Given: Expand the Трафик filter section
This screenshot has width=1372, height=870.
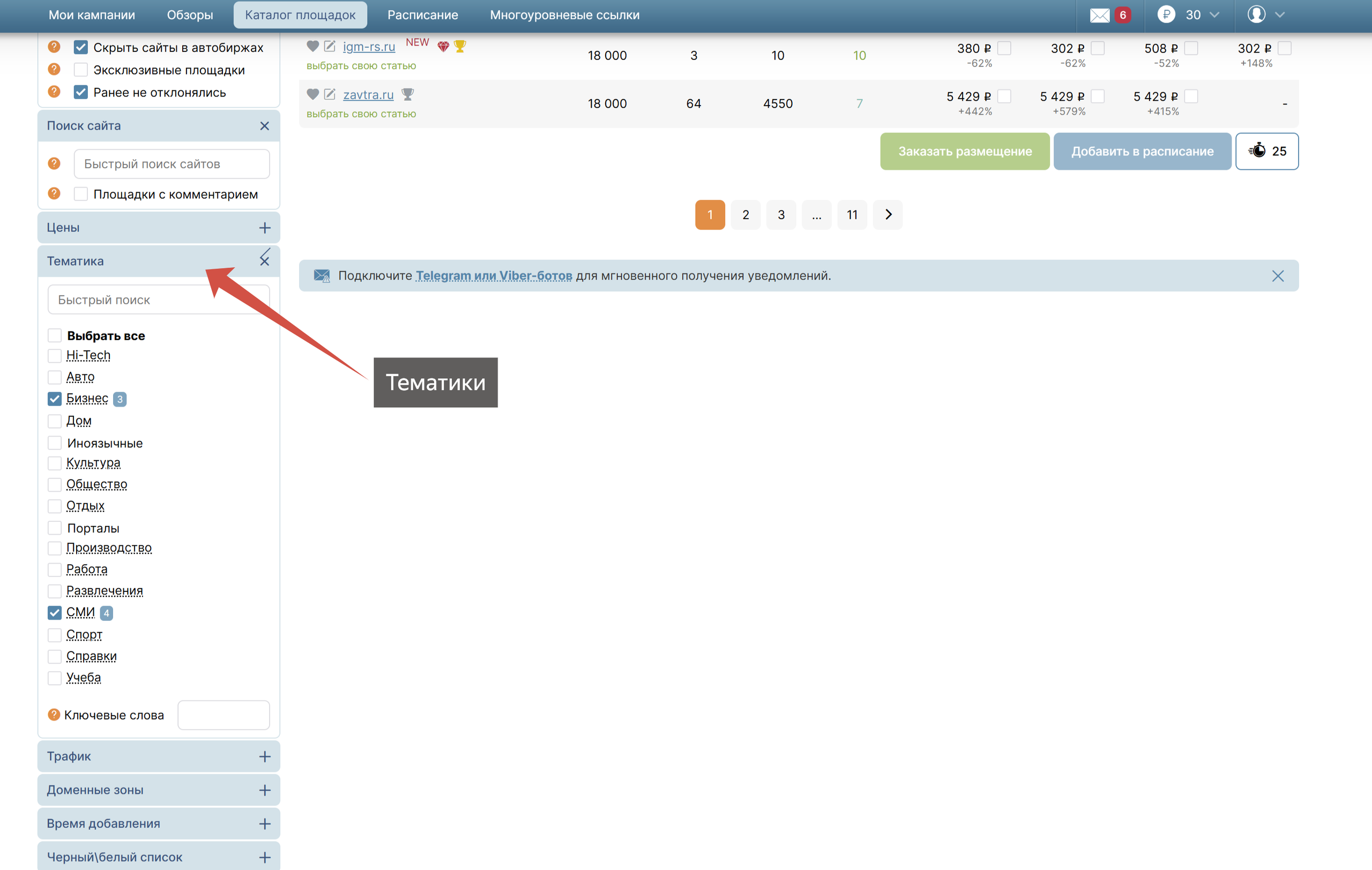Looking at the screenshot, I should [x=264, y=756].
